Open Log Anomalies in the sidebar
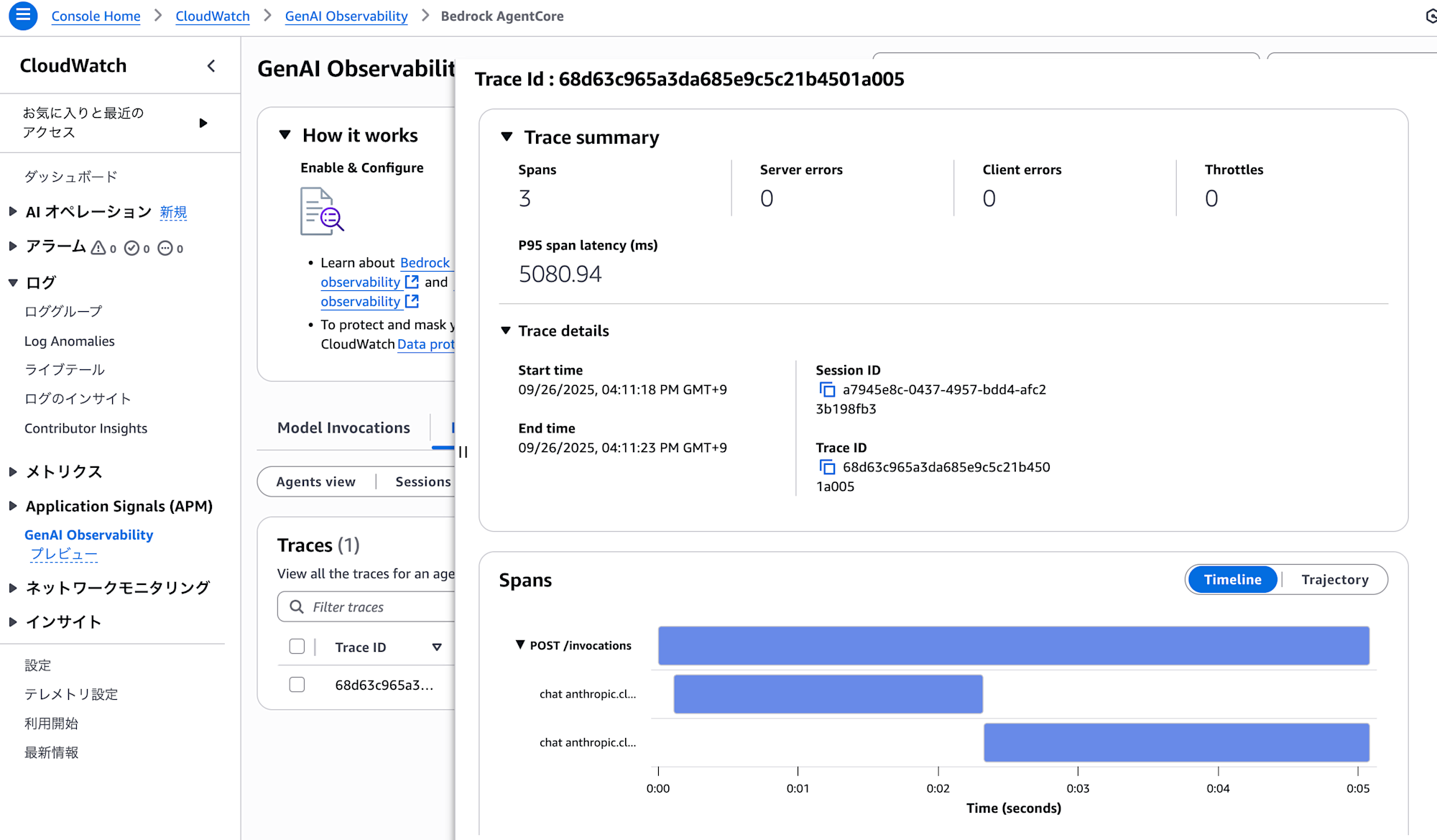The image size is (1437, 840). pyautogui.click(x=70, y=341)
